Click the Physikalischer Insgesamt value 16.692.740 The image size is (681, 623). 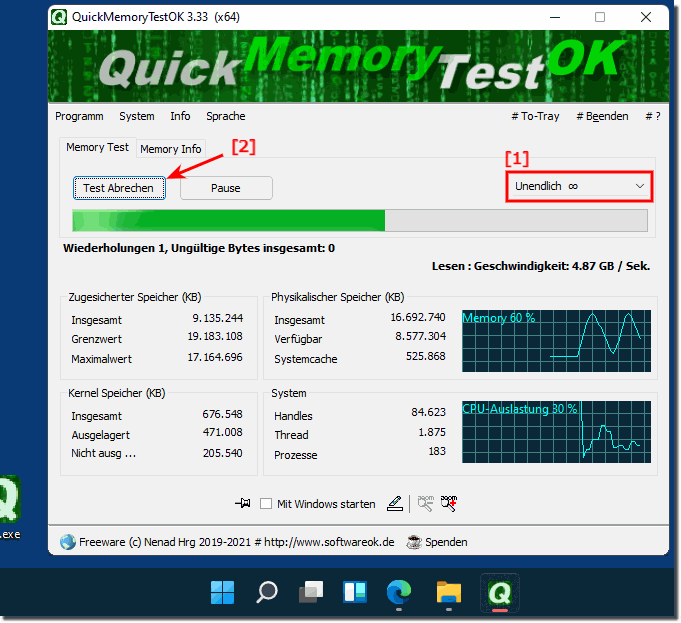click(x=418, y=317)
